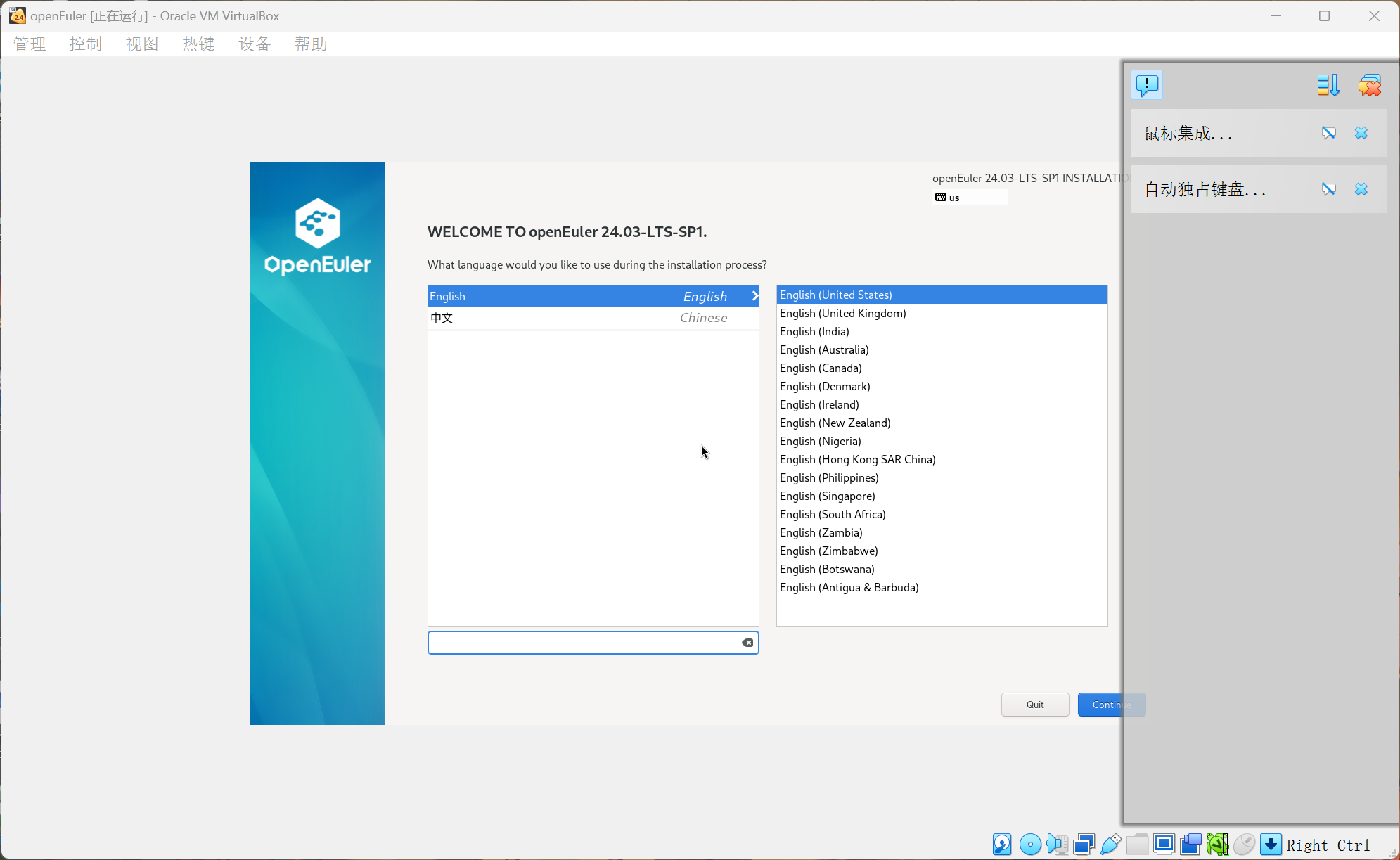This screenshot has height=860, width=1400.
Task: Select English (Denmark)
Action: [x=942, y=386]
